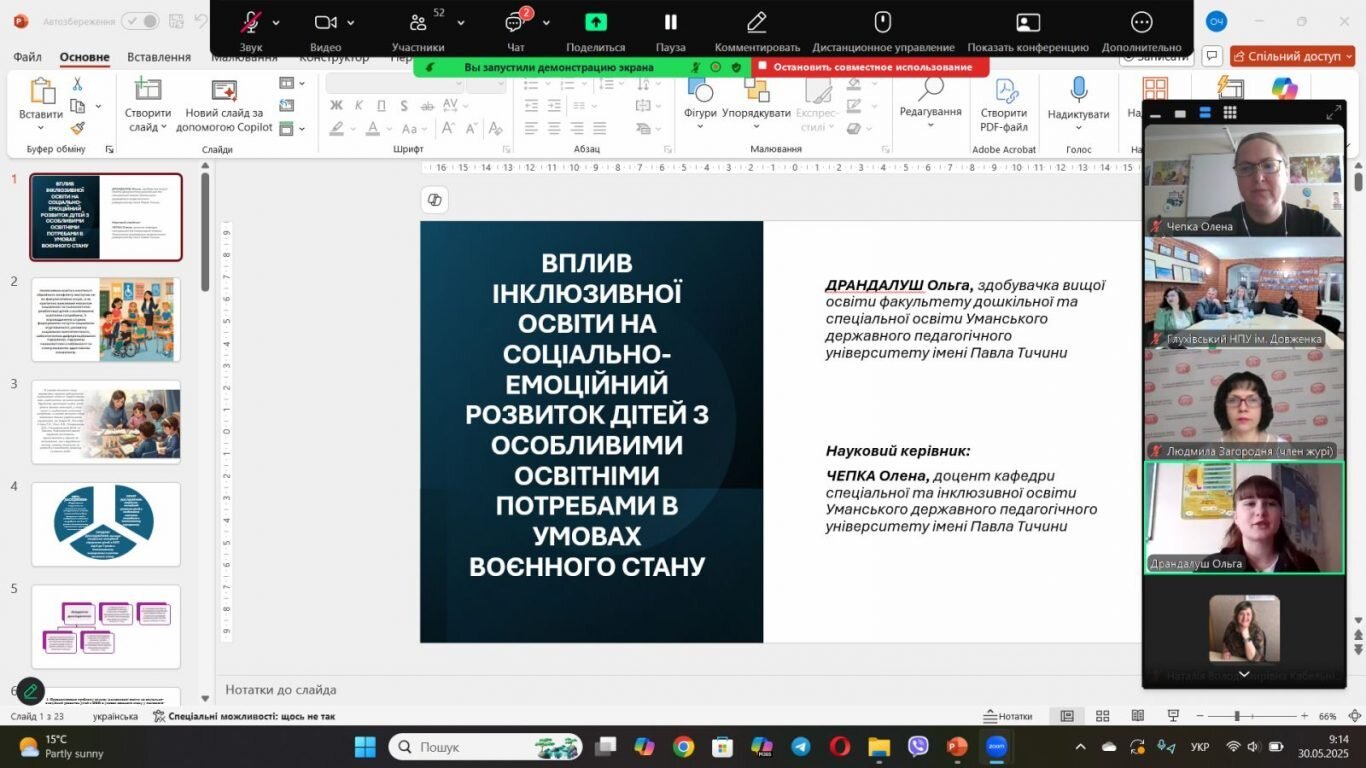The height and width of the screenshot is (768, 1366).
Task: Open the Файл menu
Action: pyautogui.click(x=27, y=57)
